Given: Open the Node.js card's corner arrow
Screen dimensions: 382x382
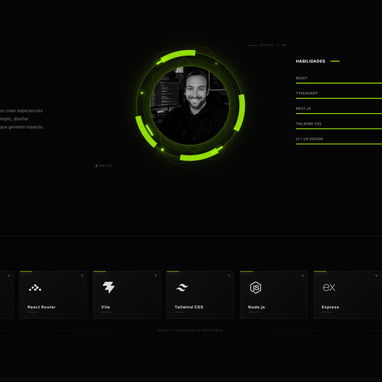Looking at the screenshot, I should 303,276.
